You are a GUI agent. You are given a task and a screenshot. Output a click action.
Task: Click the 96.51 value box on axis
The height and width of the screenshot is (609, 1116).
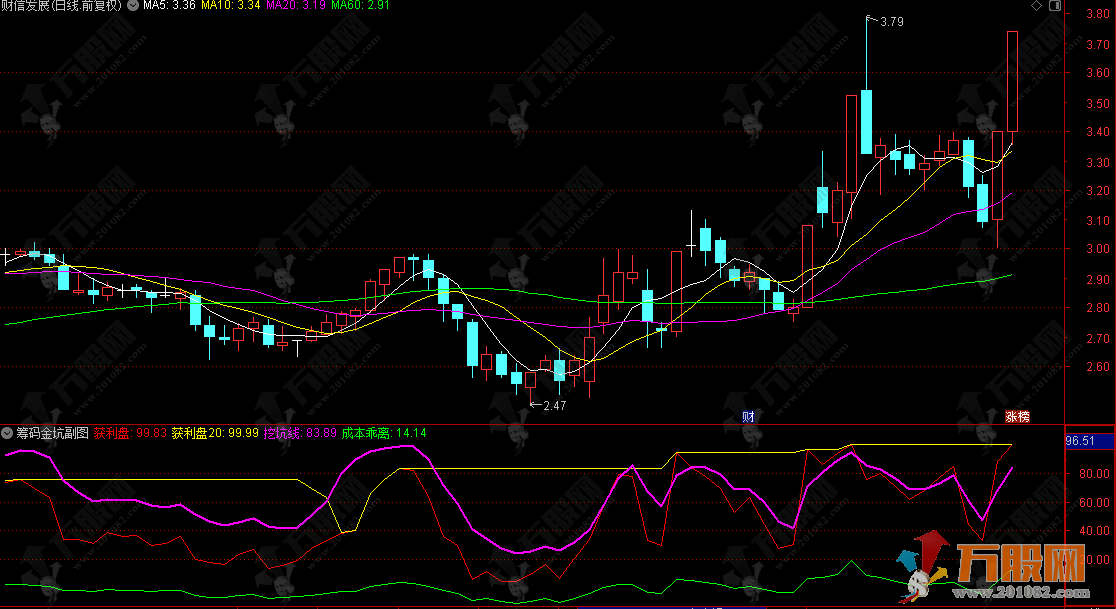tap(1082, 441)
